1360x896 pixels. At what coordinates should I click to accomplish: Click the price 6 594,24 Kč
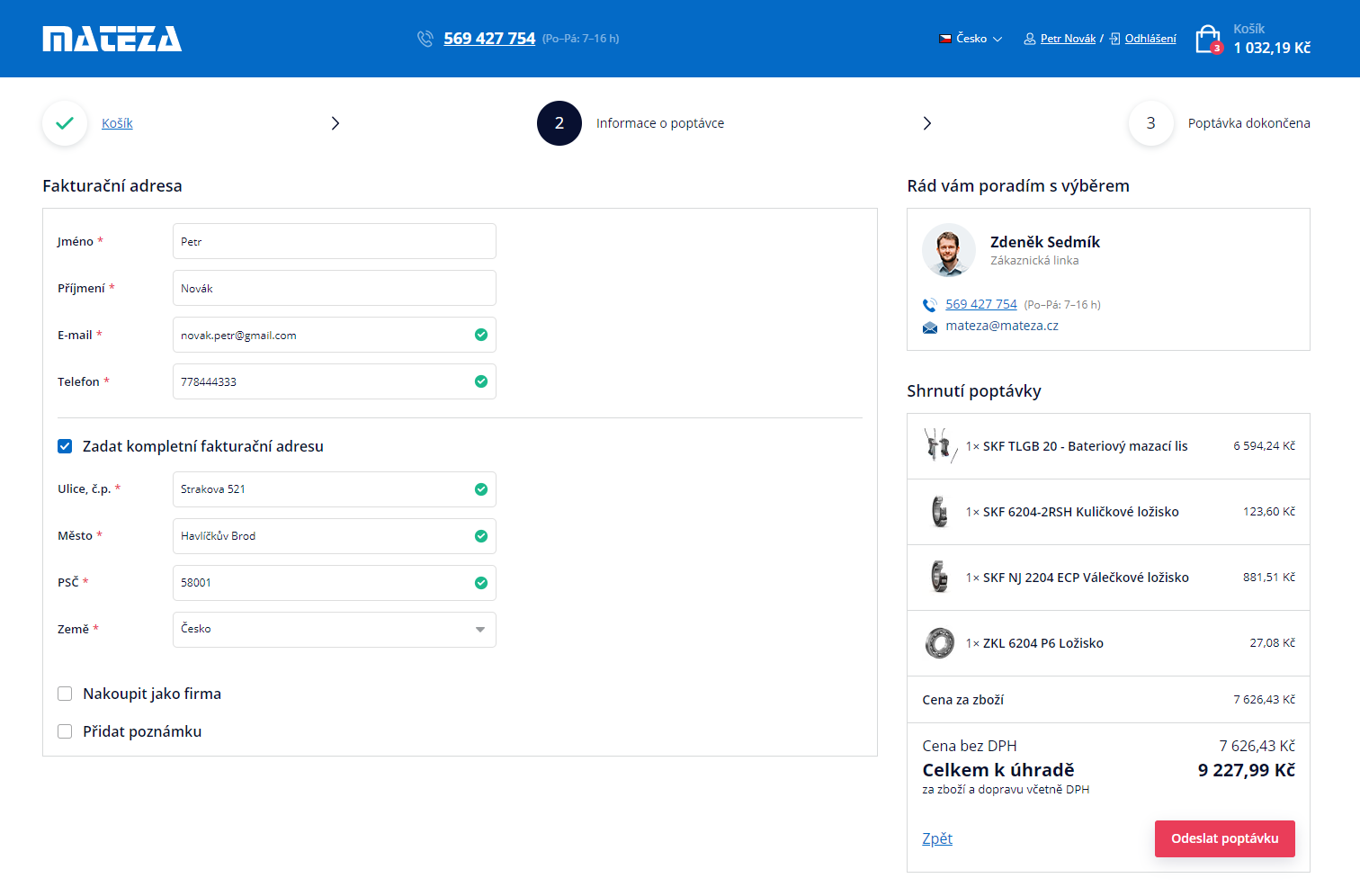(x=1265, y=446)
